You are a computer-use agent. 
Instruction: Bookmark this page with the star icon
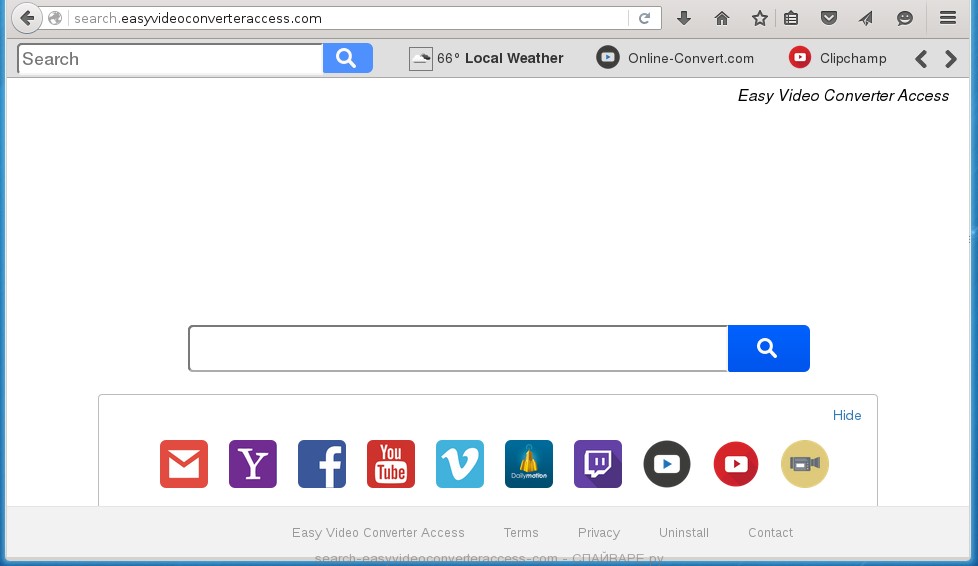tap(760, 18)
